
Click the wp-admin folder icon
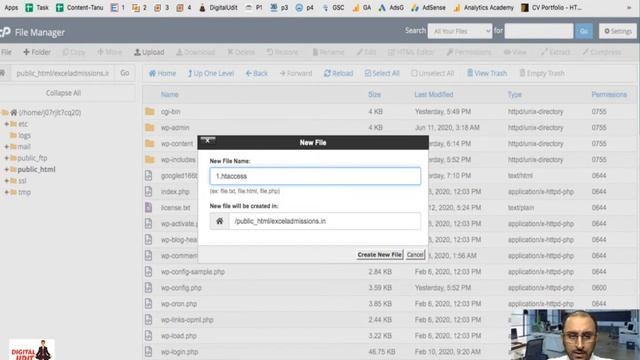point(150,128)
